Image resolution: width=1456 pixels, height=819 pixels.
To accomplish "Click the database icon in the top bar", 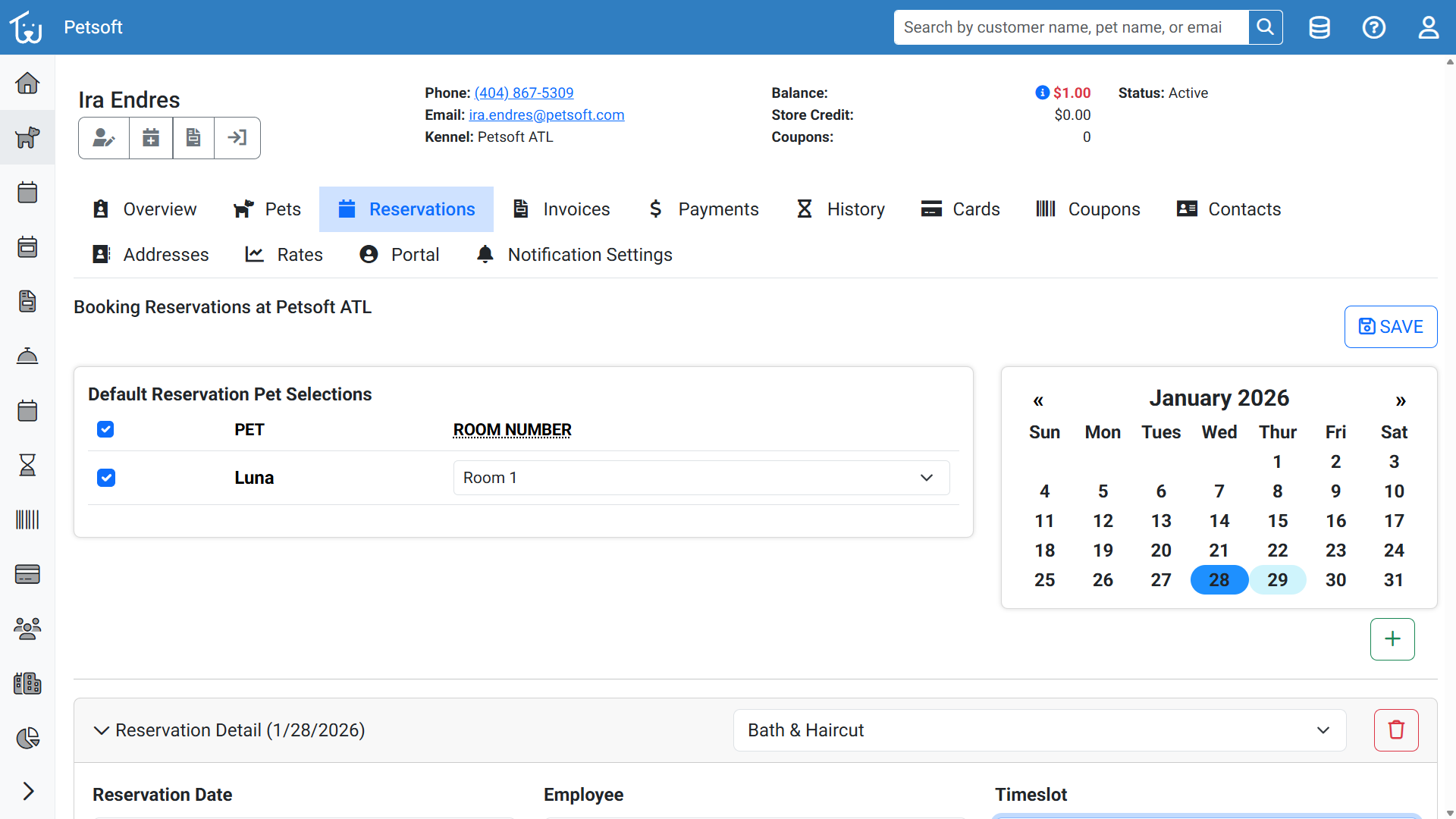I will click(1319, 27).
